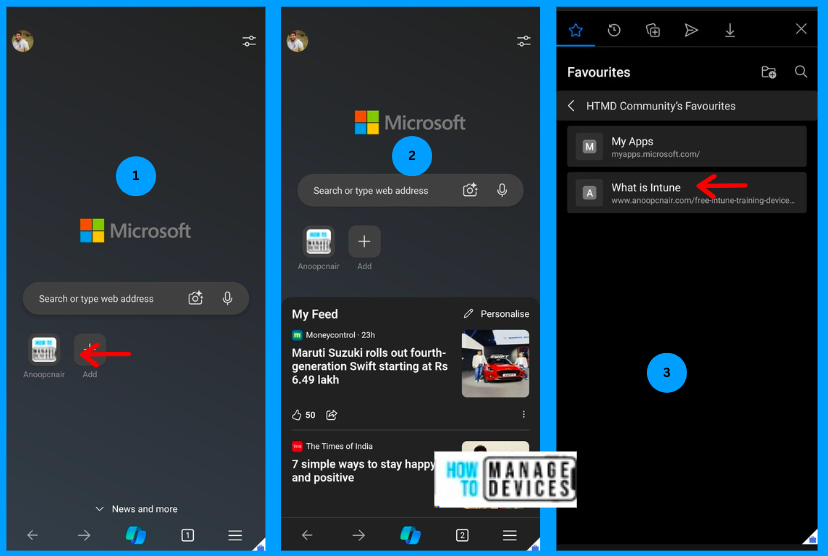The width and height of the screenshot is (828, 556).
Task: Switch to the Collections tab
Action: 653,30
